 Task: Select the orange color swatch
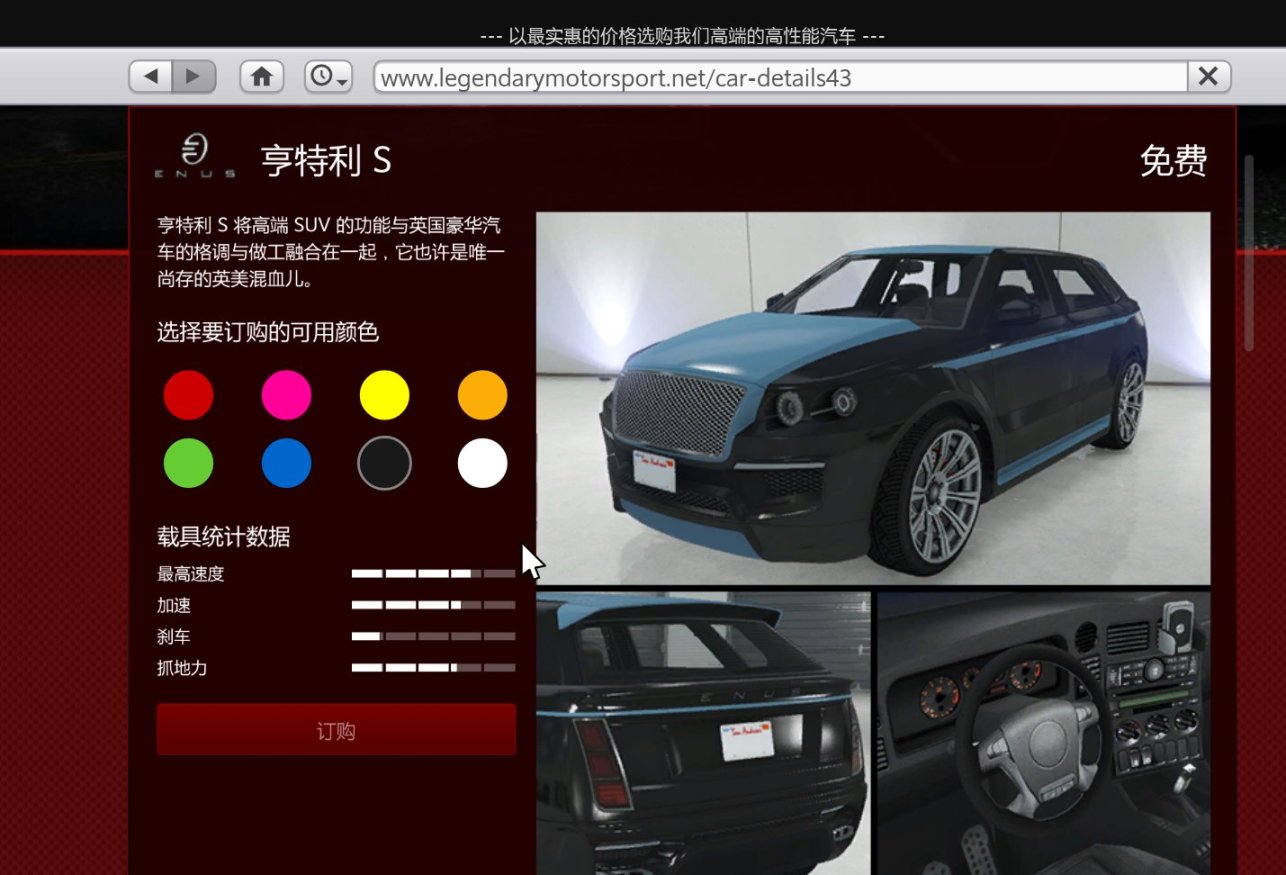tap(482, 395)
